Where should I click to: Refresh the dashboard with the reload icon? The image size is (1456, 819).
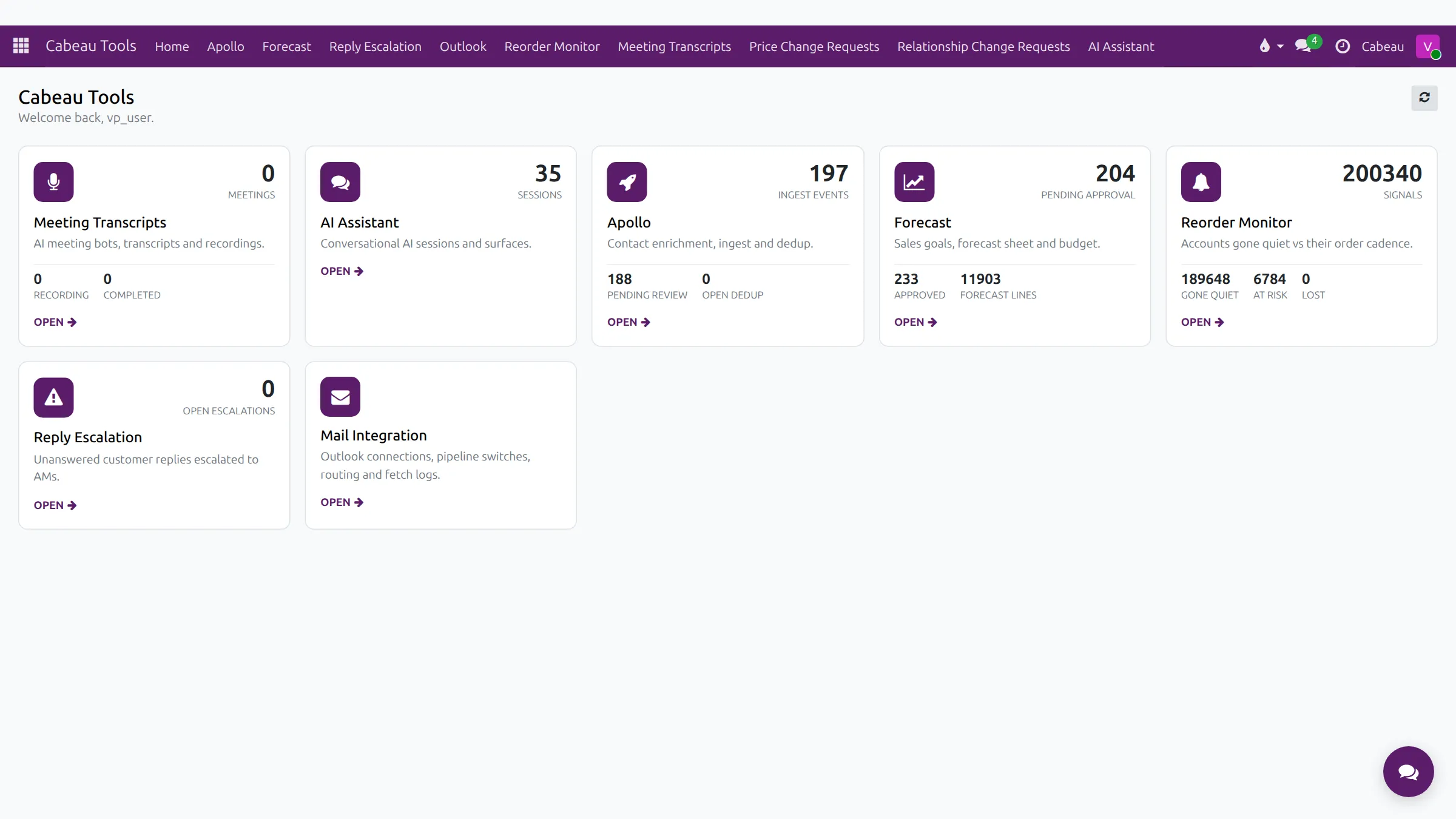click(x=1424, y=98)
